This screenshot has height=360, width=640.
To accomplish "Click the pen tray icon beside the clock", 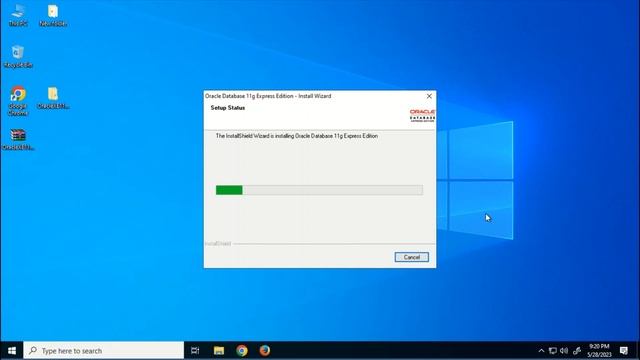I will [577, 351].
